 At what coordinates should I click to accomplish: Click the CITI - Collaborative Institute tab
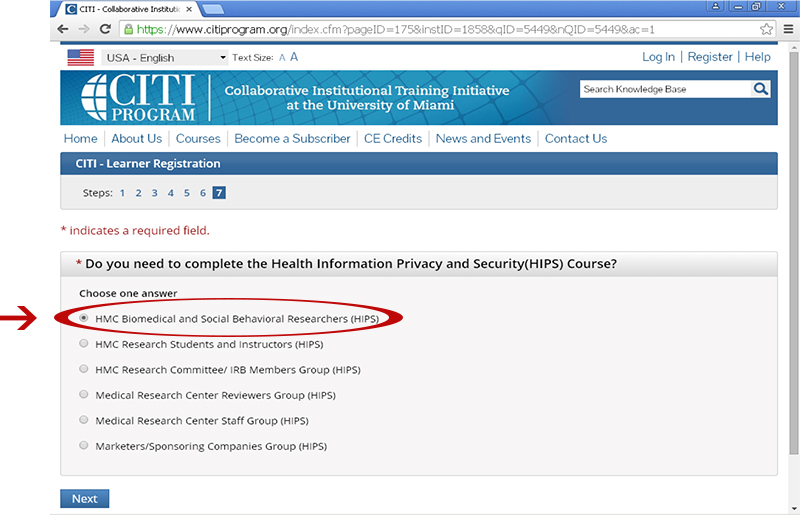click(130, 9)
